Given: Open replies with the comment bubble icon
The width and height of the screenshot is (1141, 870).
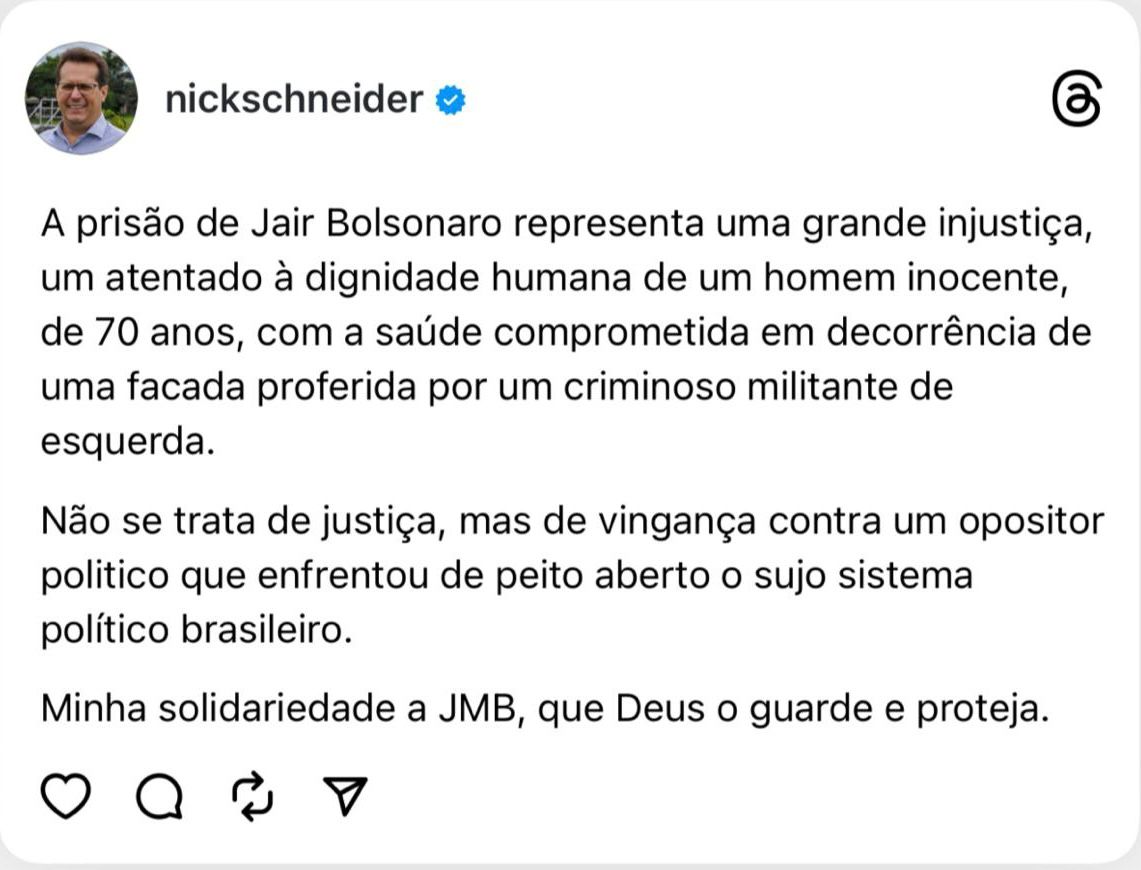Looking at the screenshot, I should click(x=159, y=797).
